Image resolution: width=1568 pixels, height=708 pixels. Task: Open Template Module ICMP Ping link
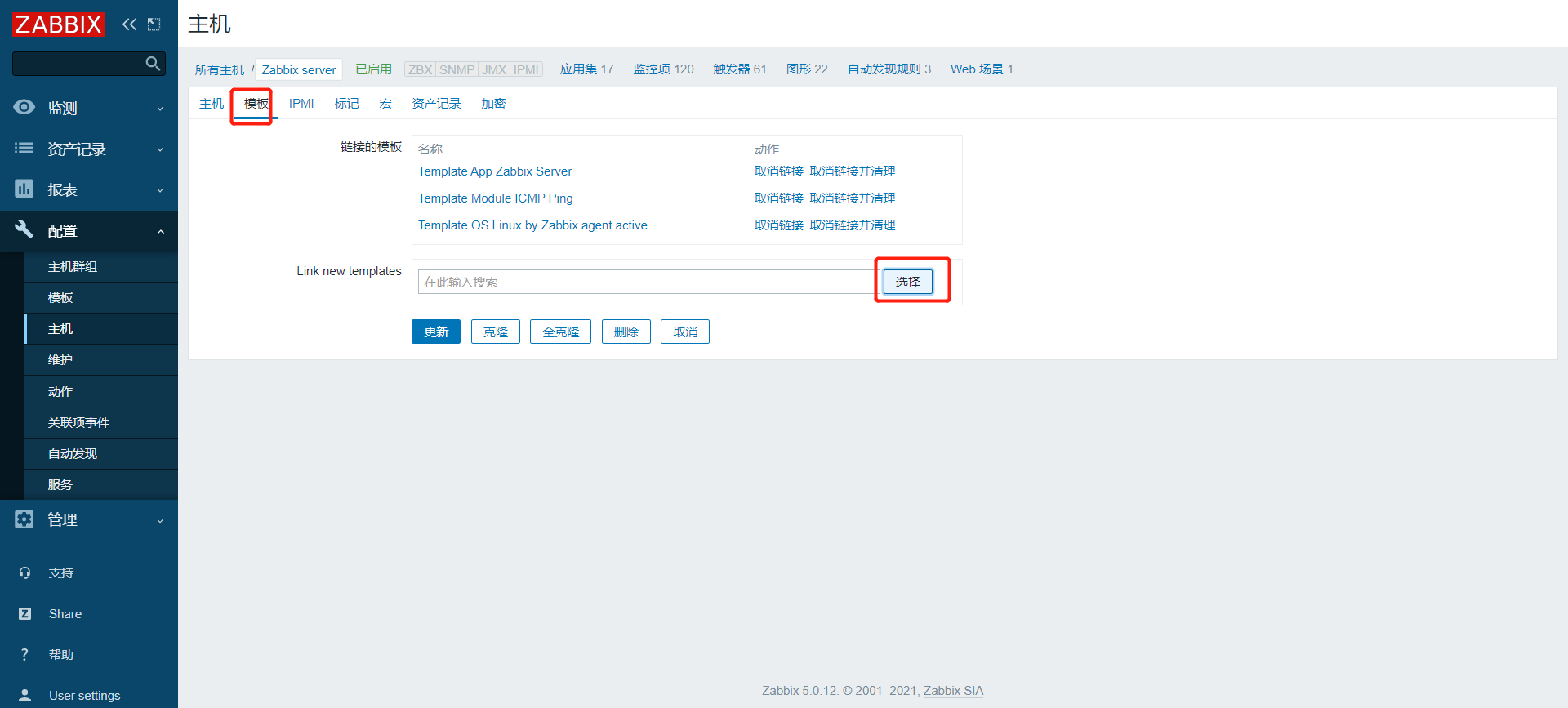click(496, 198)
